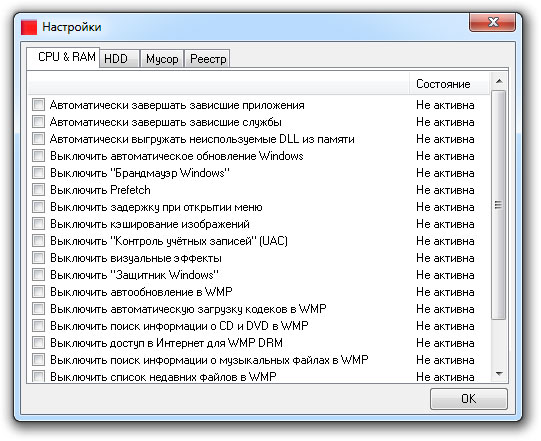Toggle Выключить визуальные эффекты checkbox
This screenshot has height=441, width=541.
pyautogui.click(x=38, y=257)
